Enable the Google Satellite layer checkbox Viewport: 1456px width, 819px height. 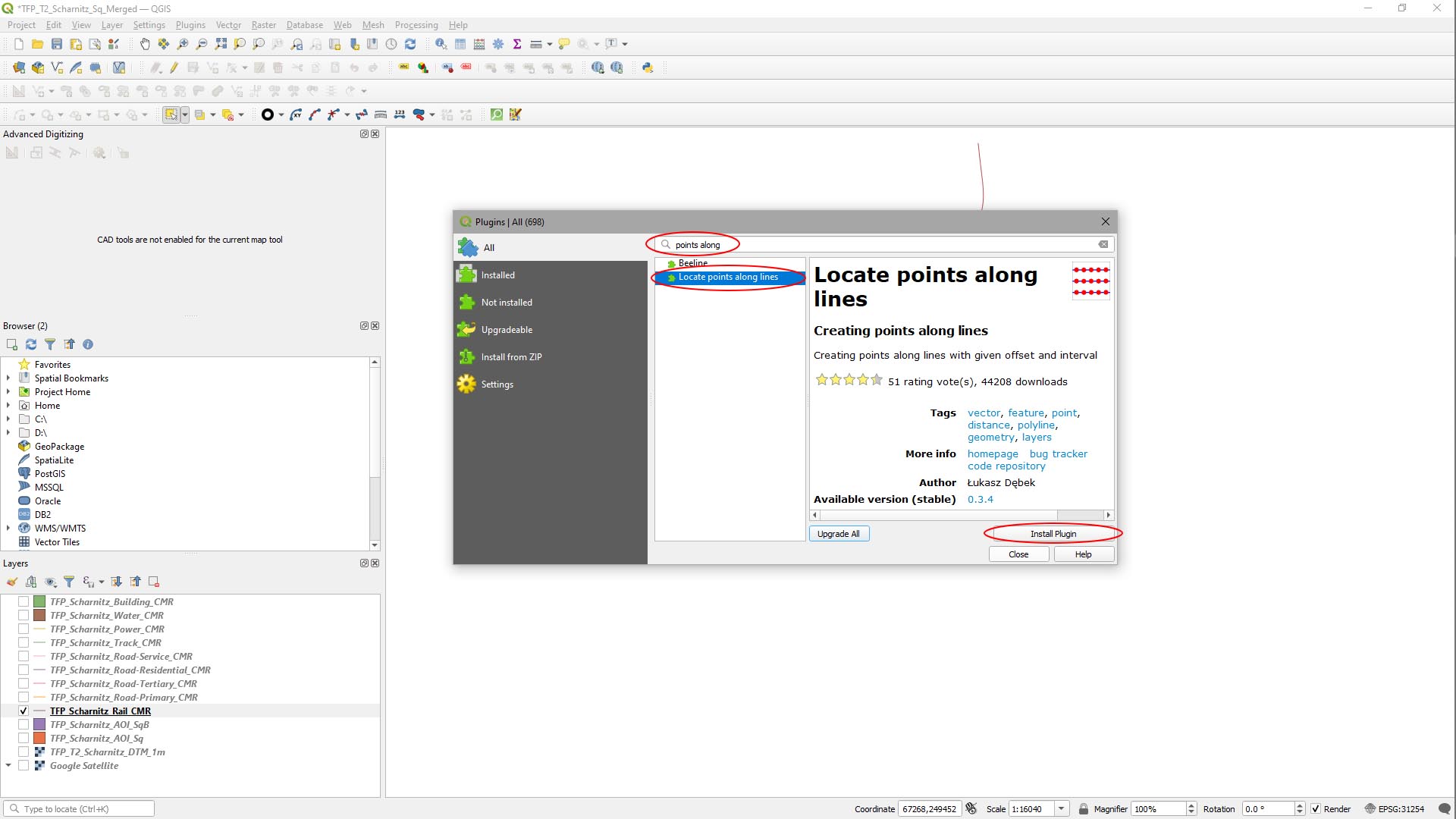pos(24,766)
